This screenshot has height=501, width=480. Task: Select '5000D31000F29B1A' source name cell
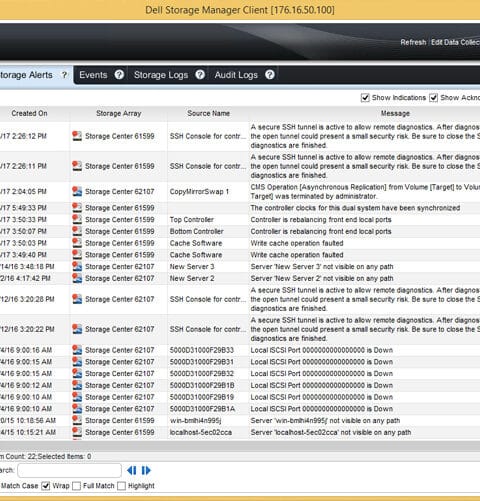202,409
